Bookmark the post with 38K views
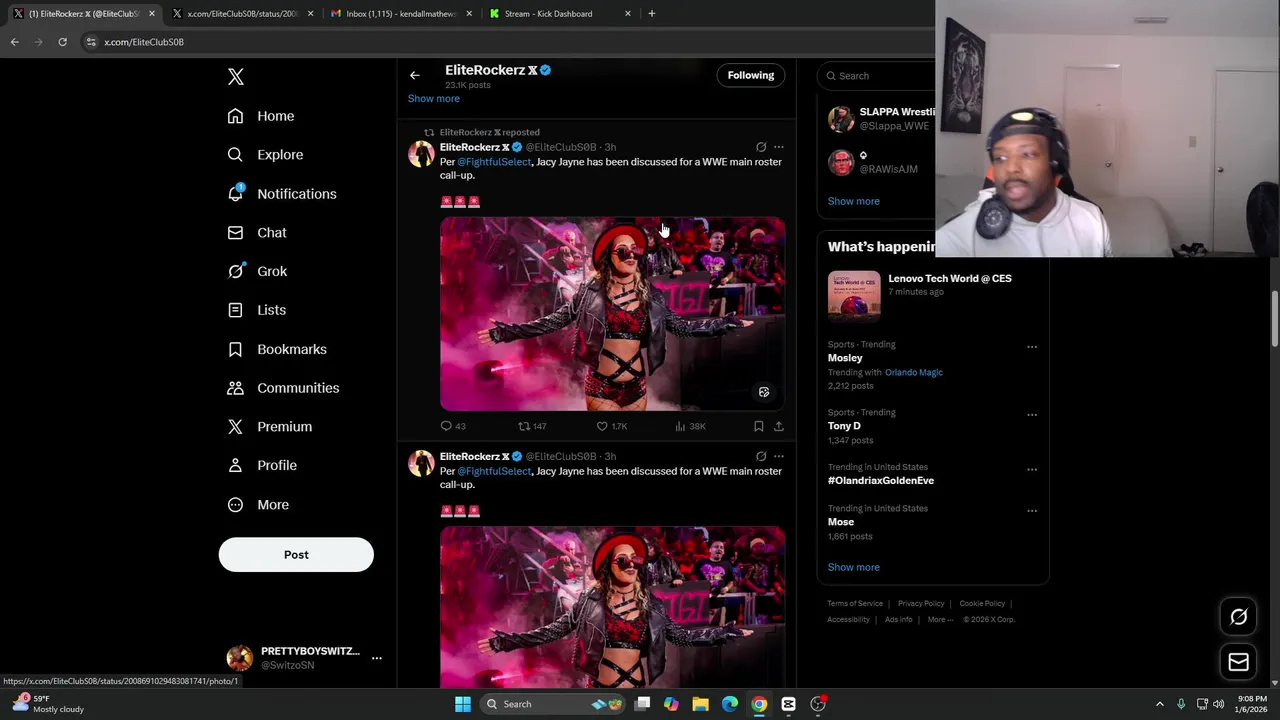The width and height of the screenshot is (1280, 720). click(x=759, y=426)
